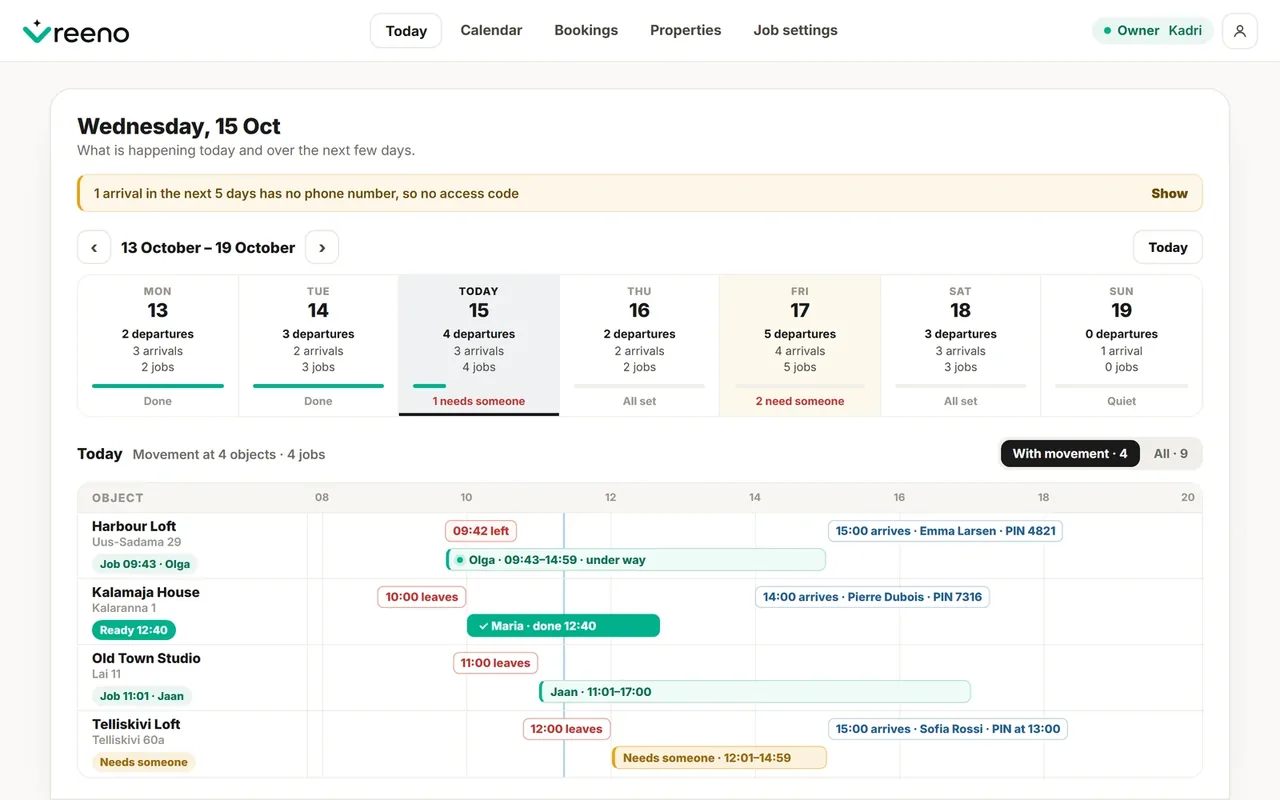Screen dimensions: 1280x800
Task: Click the Owner Kadri badge
Action: (x=1152, y=31)
